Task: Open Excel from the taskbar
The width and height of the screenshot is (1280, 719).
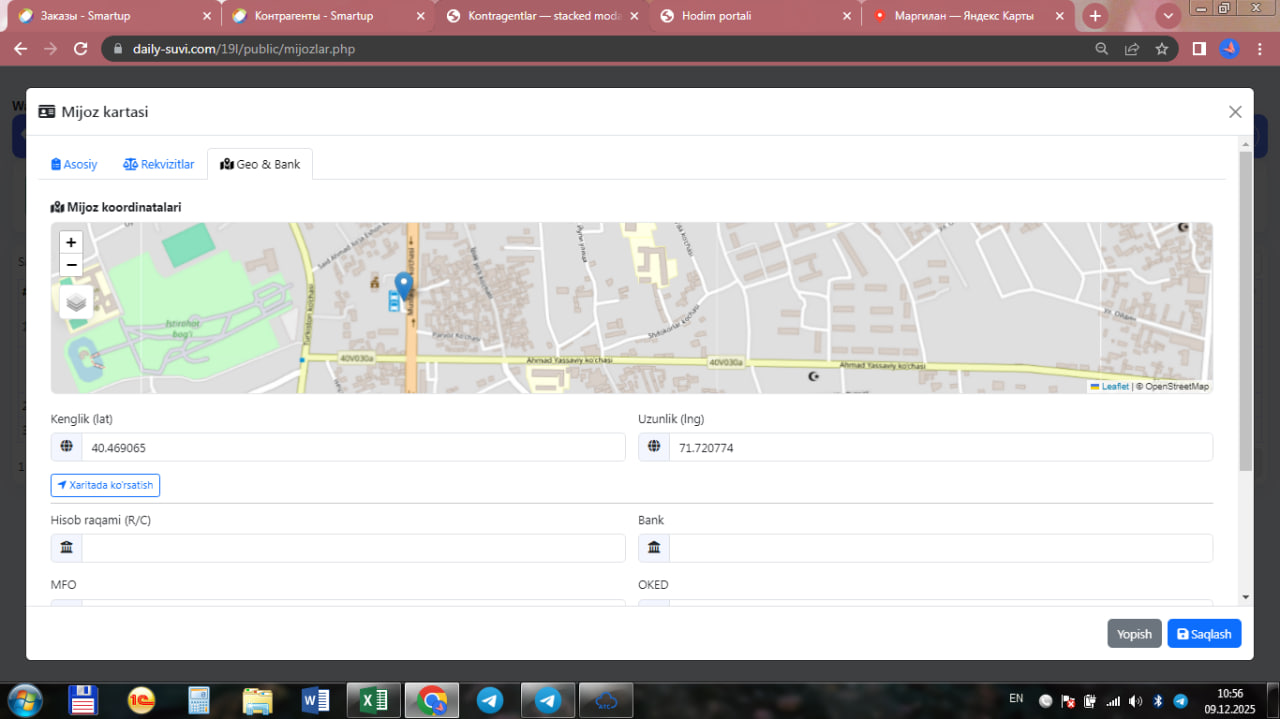Action: point(373,700)
